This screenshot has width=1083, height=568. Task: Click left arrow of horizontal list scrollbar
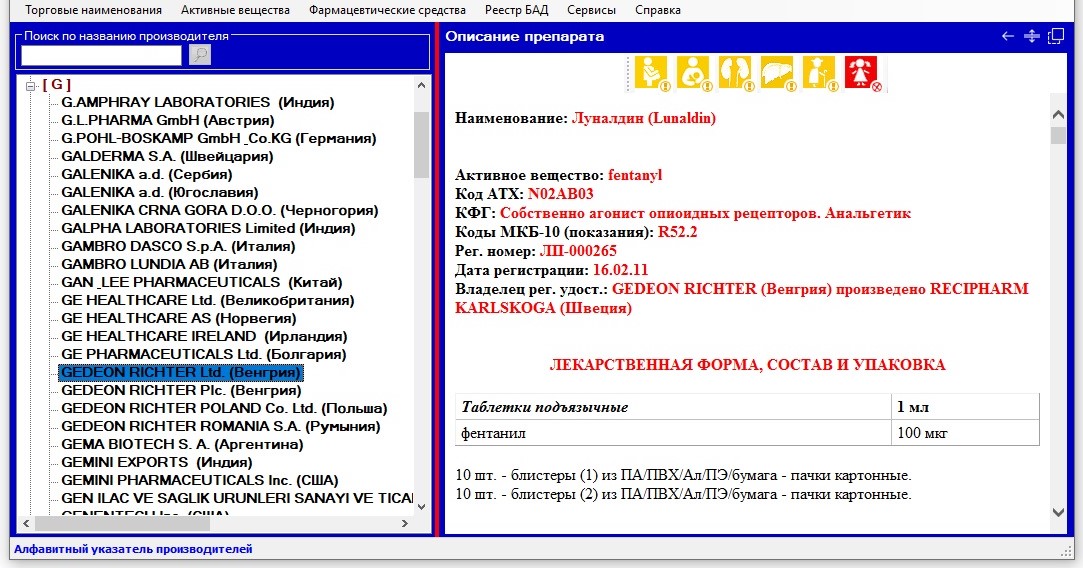[x=26, y=524]
